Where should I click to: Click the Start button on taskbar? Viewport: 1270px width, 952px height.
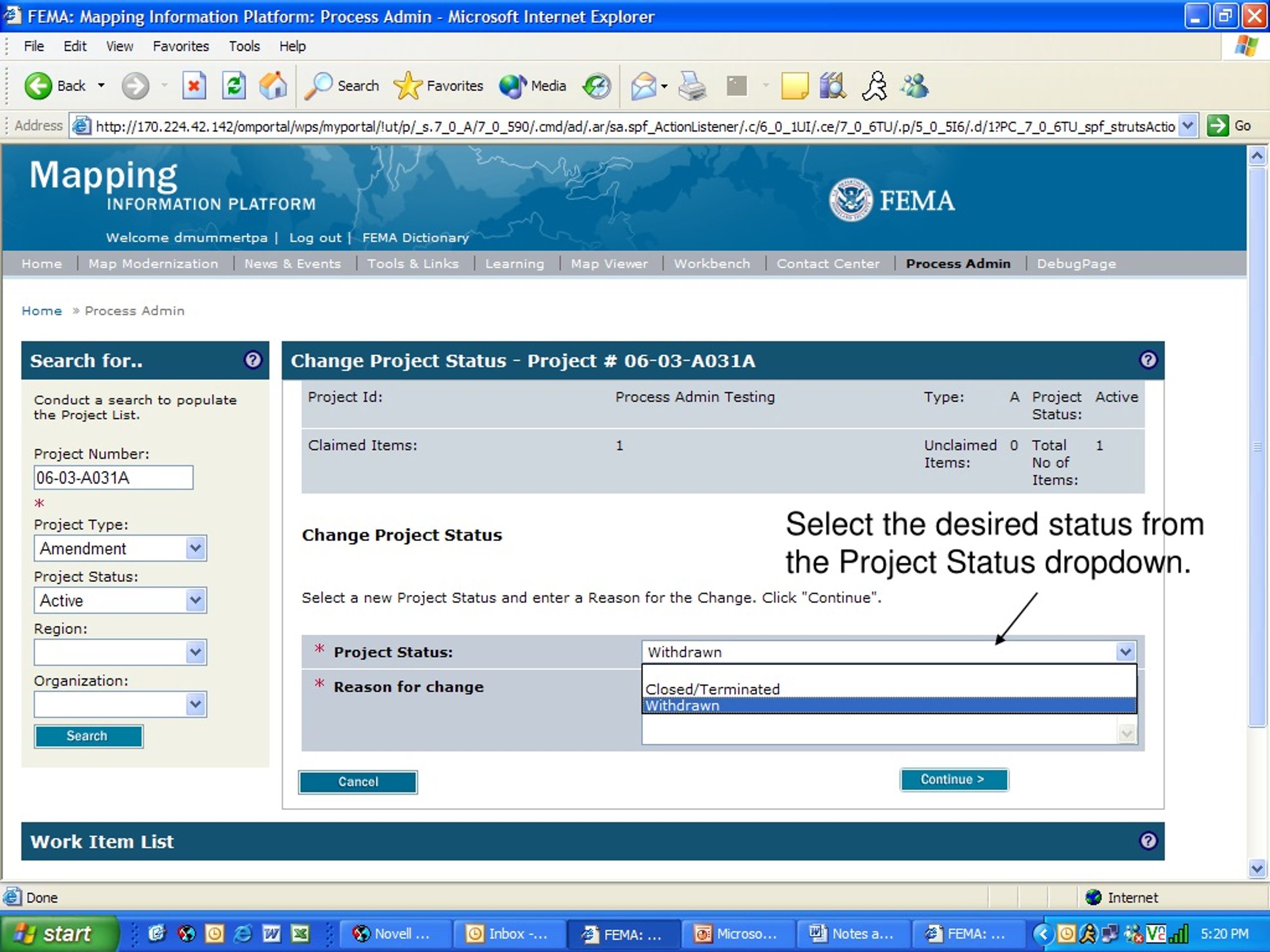(59, 934)
